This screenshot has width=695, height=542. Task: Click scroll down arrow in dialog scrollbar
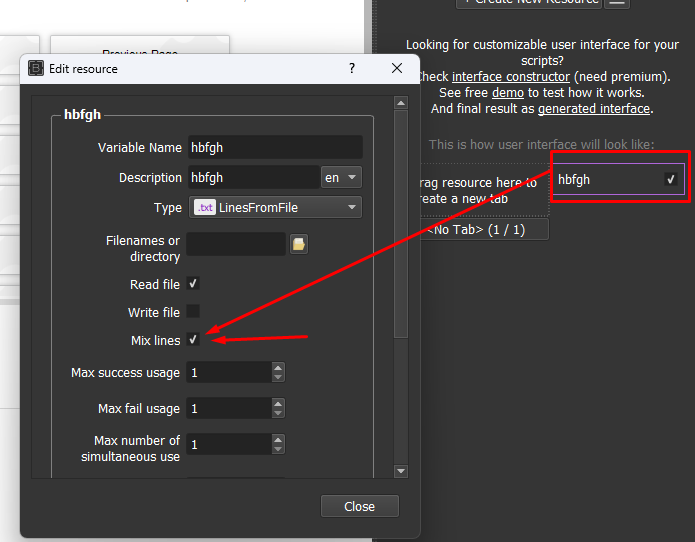[401, 471]
